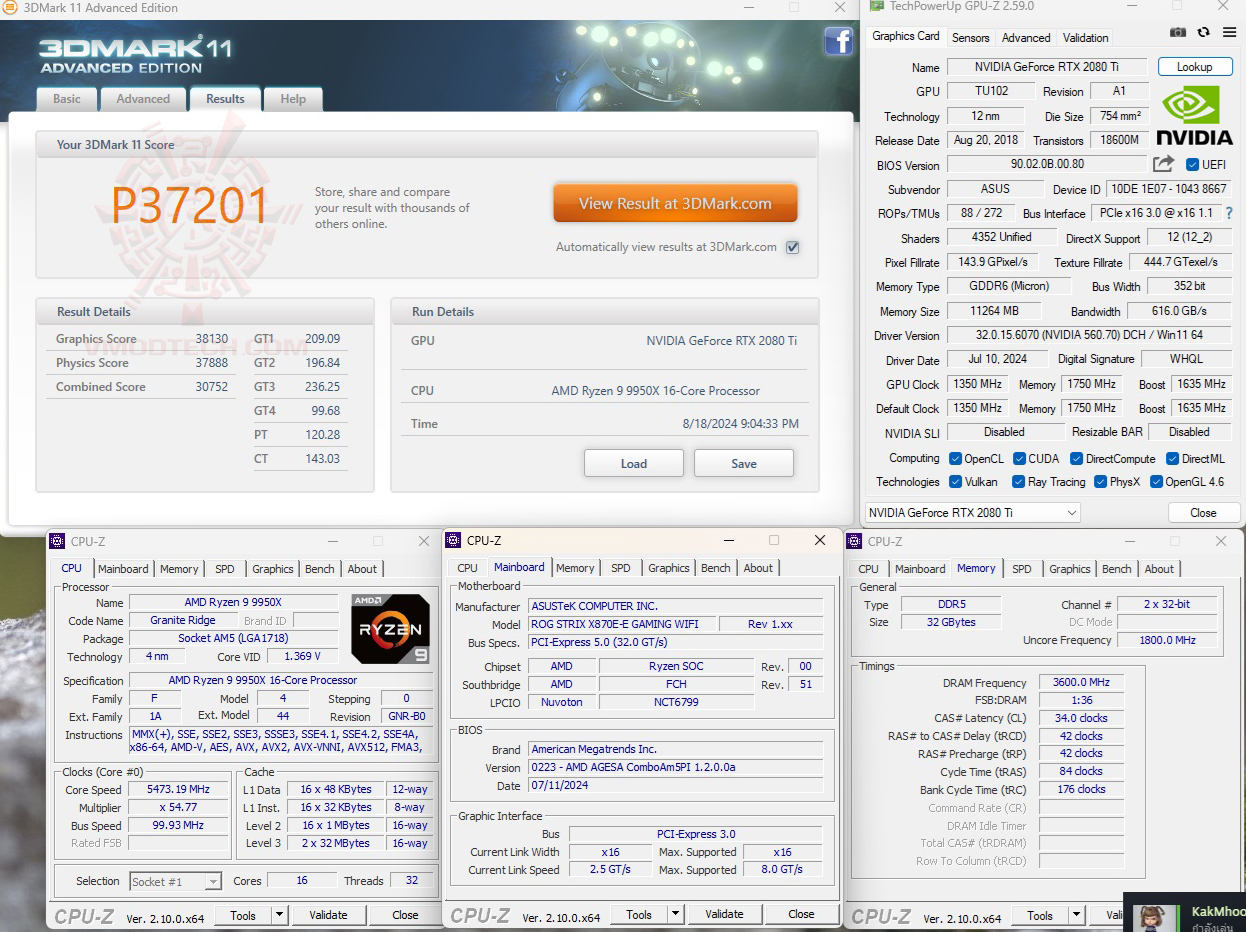Click the GPU-Z screenshot camera icon
This screenshot has width=1246, height=932.
(1178, 32)
